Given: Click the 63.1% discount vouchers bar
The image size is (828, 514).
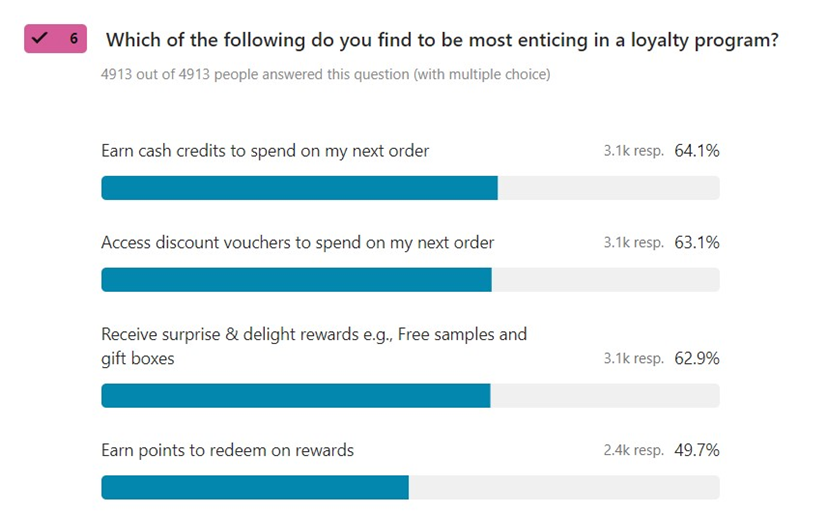Looking at the screenshot, I should (410, 280).
